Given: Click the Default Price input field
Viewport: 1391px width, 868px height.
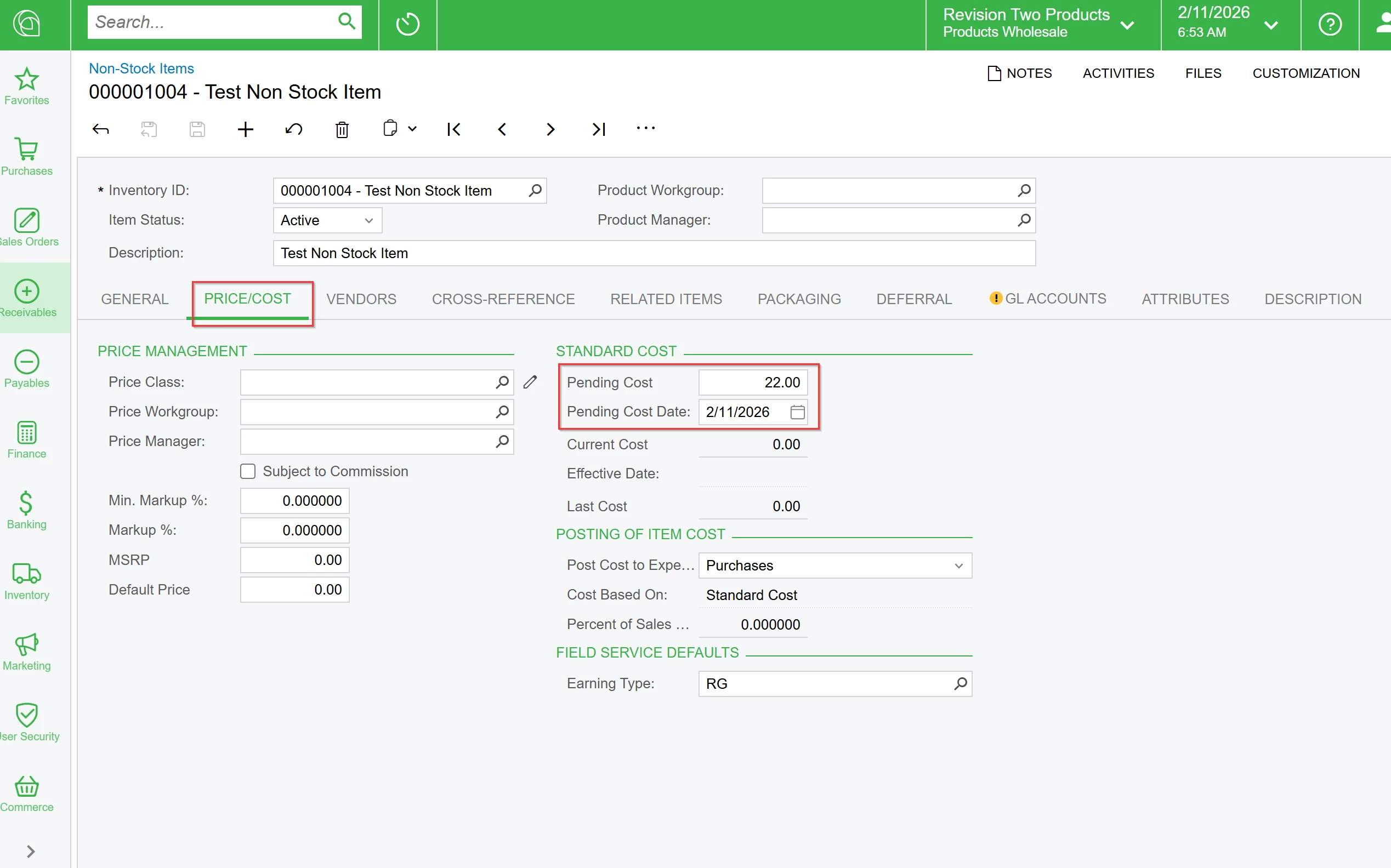Looking at the screenshot, I should pyautogui.click(x=294, y=590).
